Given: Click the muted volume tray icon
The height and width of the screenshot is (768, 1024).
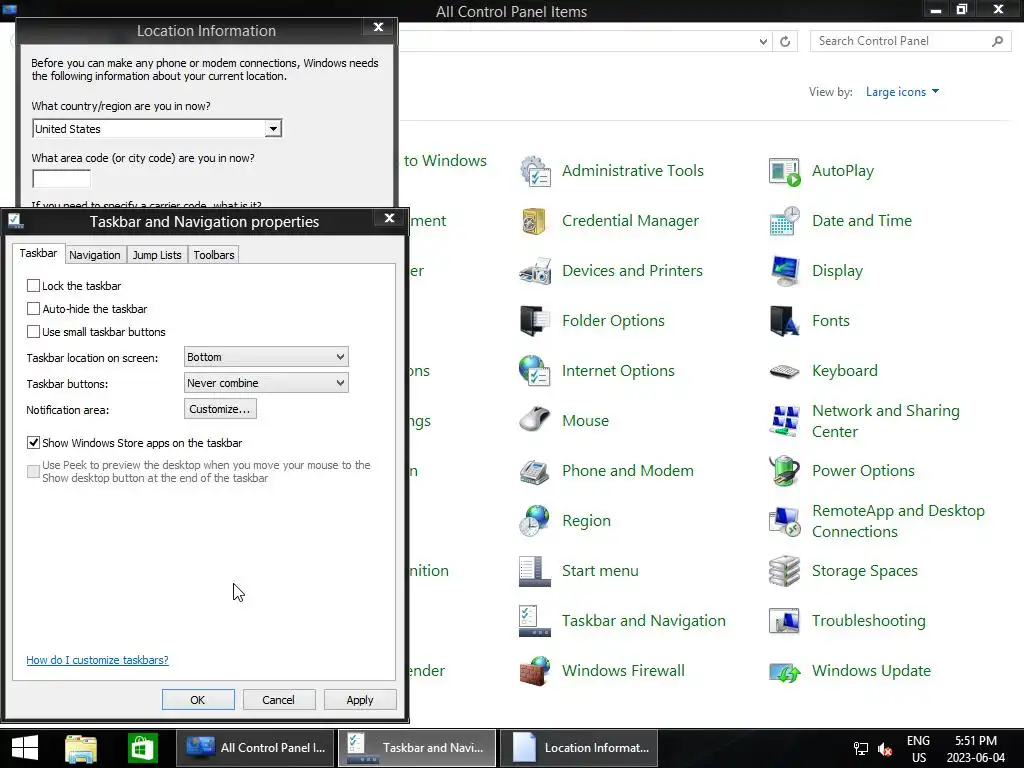Looking at the screenshot, I should (x=885, y=750).
